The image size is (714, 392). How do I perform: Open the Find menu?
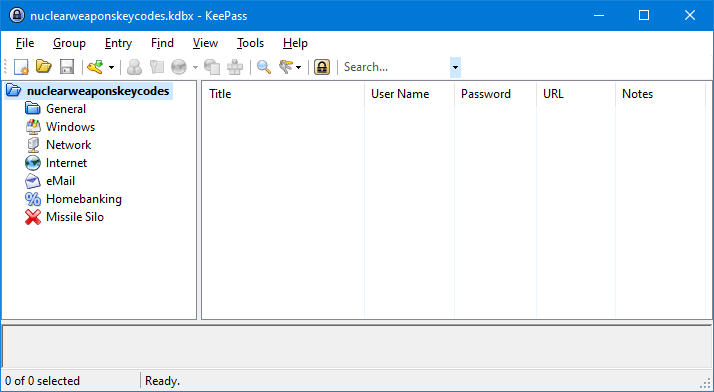pos(163,43)
